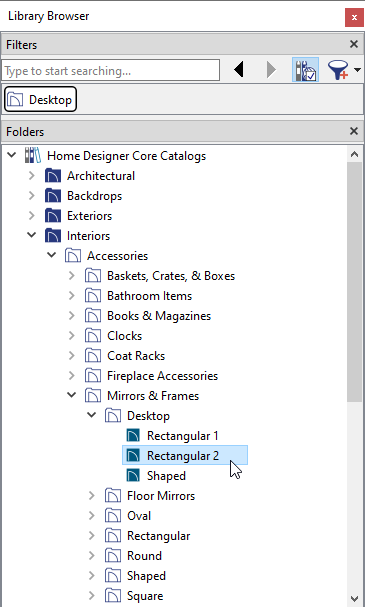
Task: Expand the Coat Racks folder
Action: pos(72,355)
